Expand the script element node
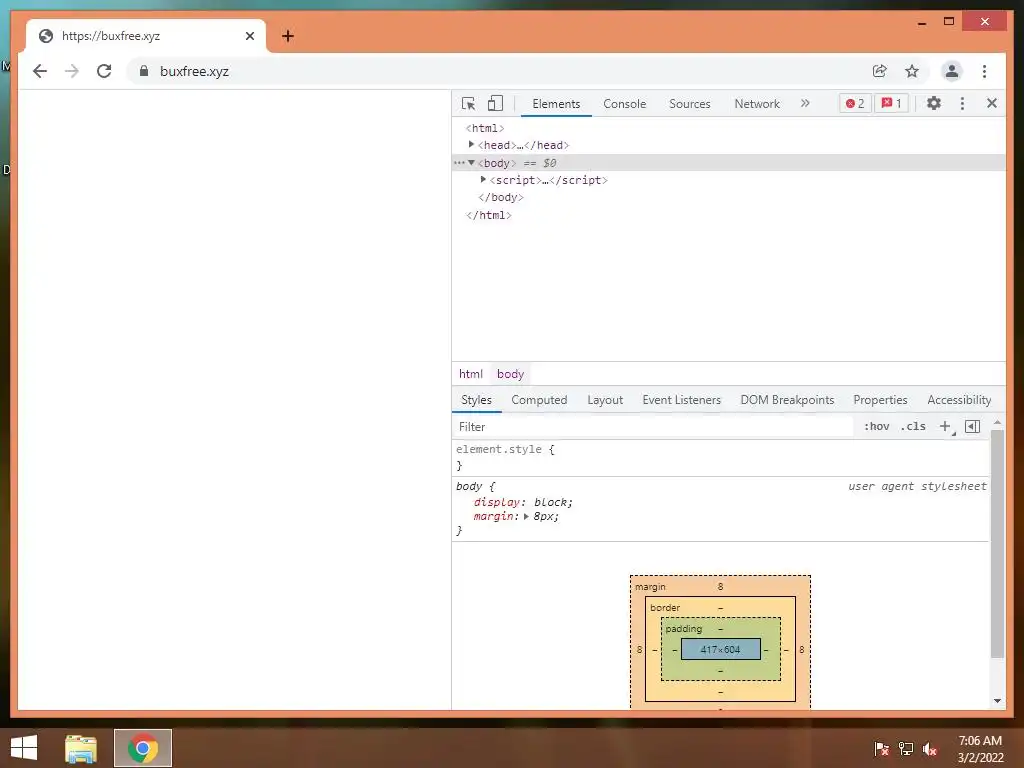 point(483,180)
